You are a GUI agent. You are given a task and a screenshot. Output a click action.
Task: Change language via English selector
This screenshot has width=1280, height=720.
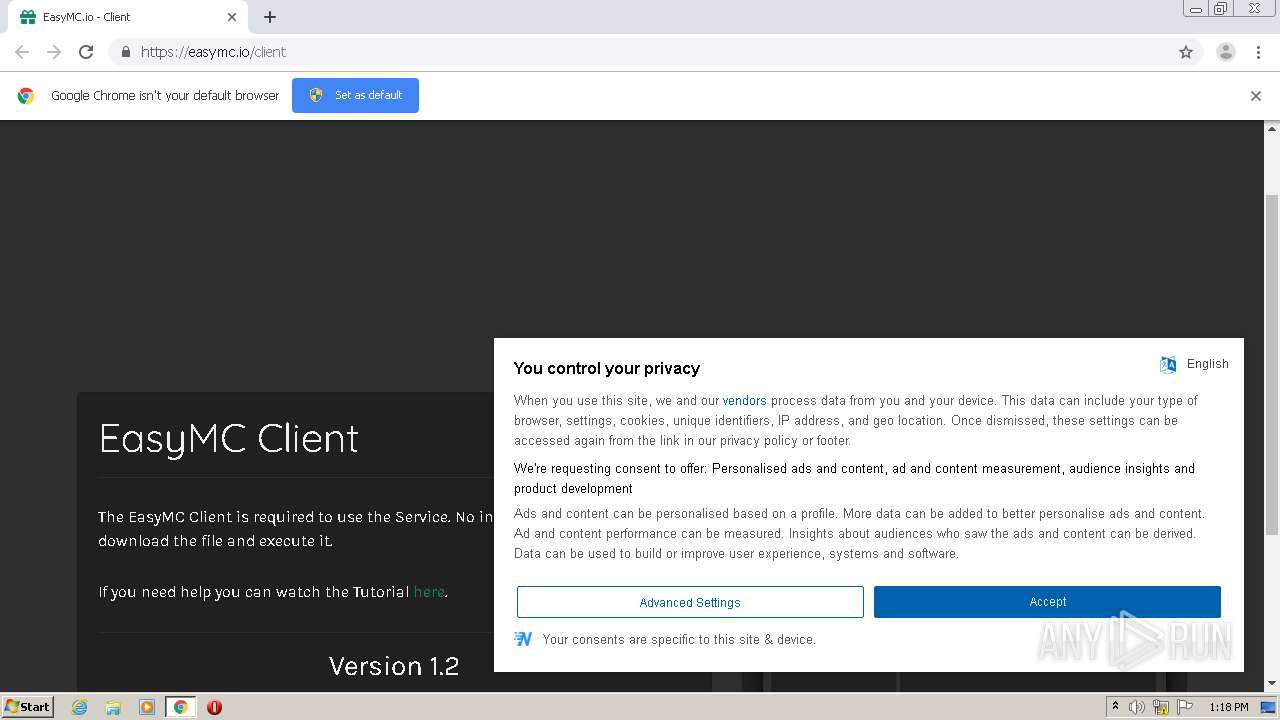[x=1207, y=364]
